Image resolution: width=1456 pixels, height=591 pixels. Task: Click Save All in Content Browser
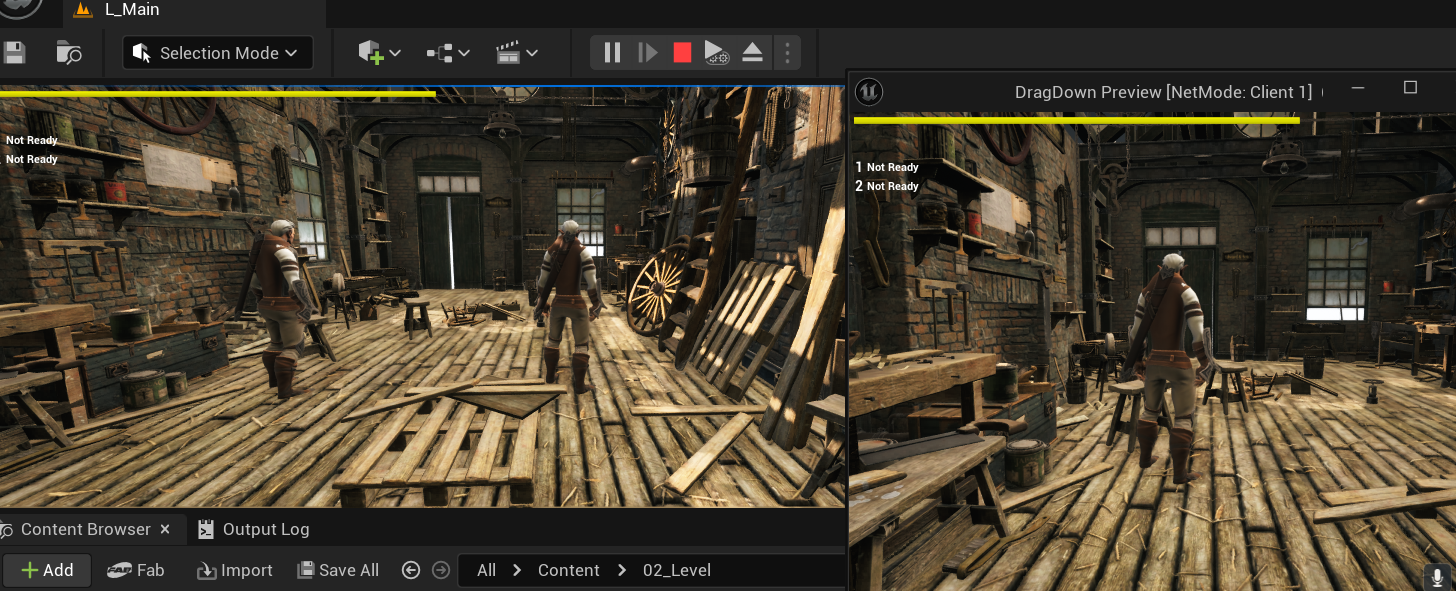click(x=338, y=570)
